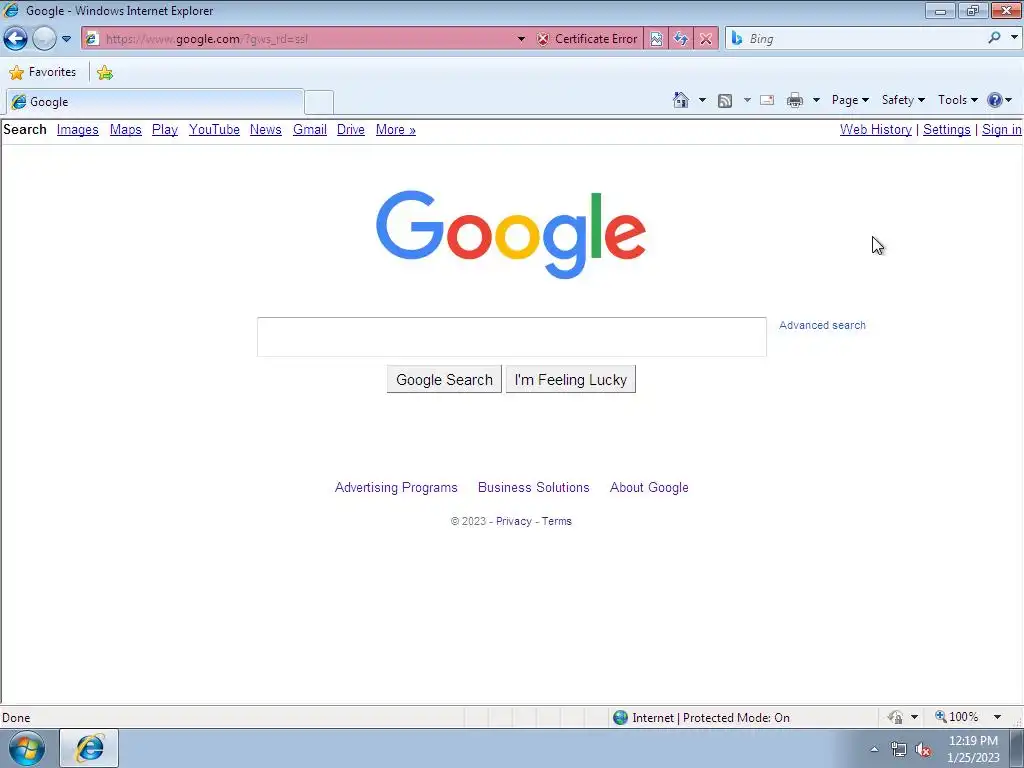
Task: Open the Gmail link
Action: click(x=310, y=129)
